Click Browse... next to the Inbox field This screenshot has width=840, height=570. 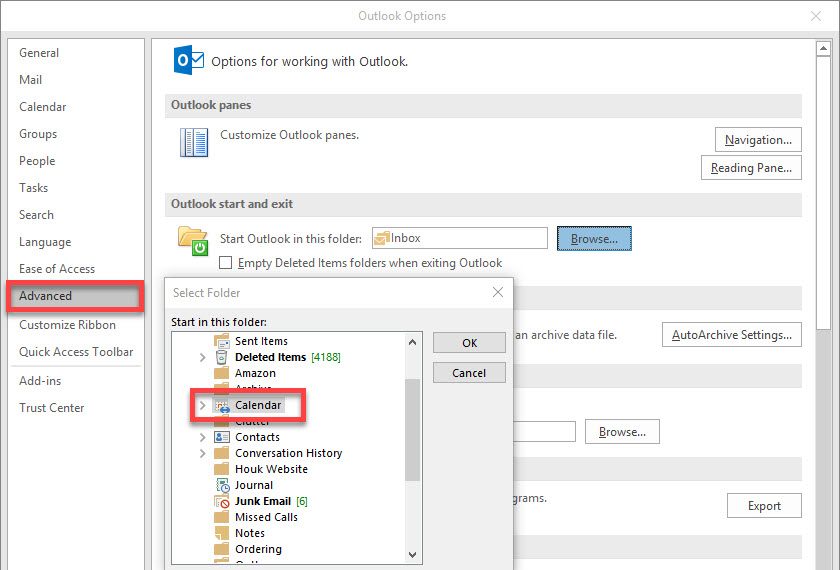click(x=594, y=238)
